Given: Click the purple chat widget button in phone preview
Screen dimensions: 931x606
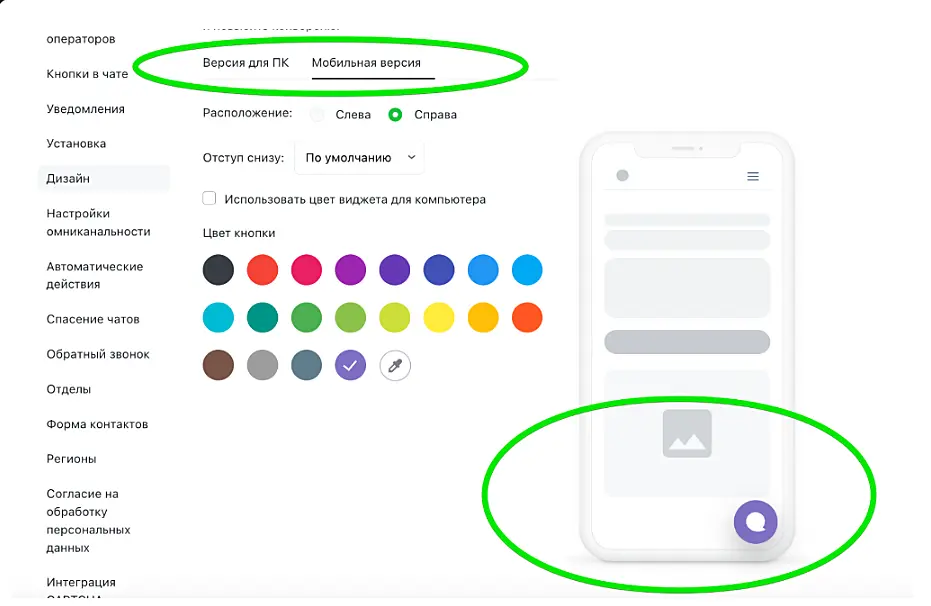Looking at the screenshot, I should tap(755, 522).
